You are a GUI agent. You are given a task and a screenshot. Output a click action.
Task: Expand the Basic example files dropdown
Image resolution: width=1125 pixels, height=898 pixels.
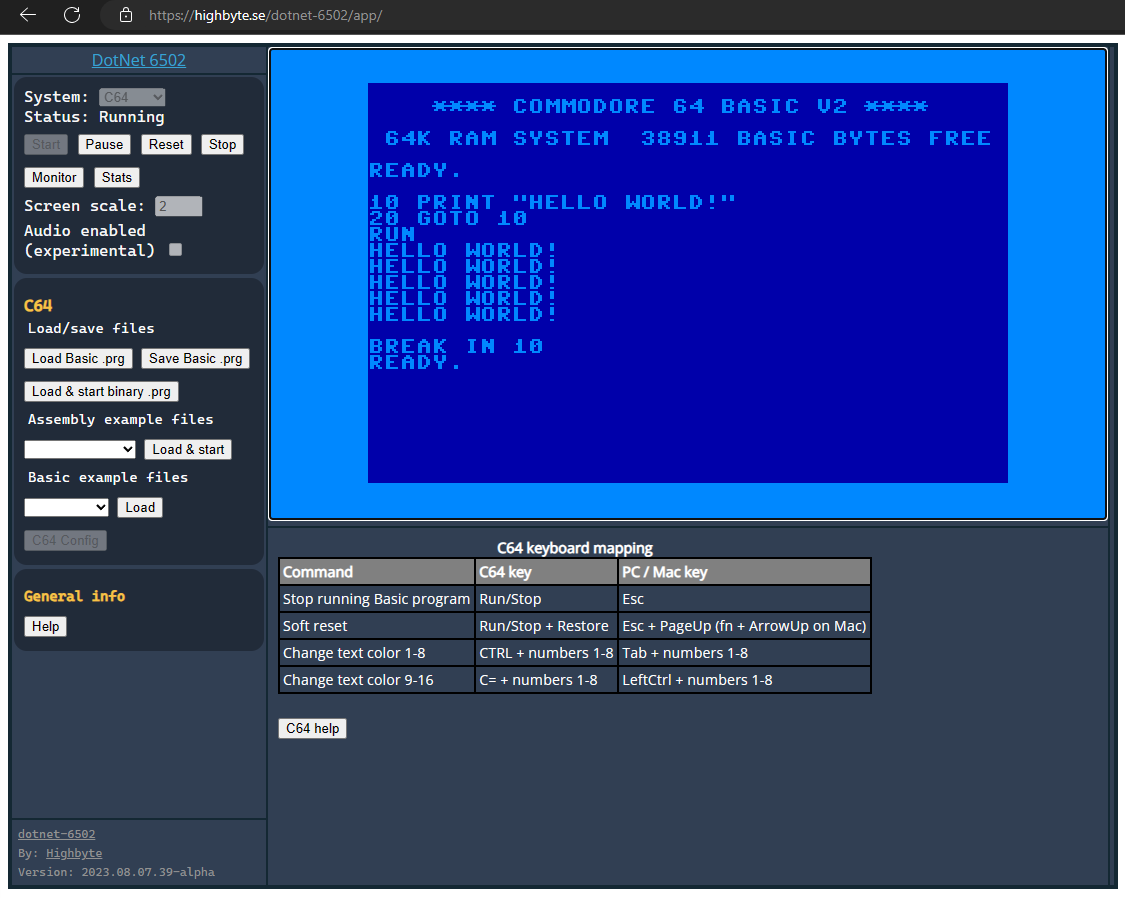click(66, 508)
